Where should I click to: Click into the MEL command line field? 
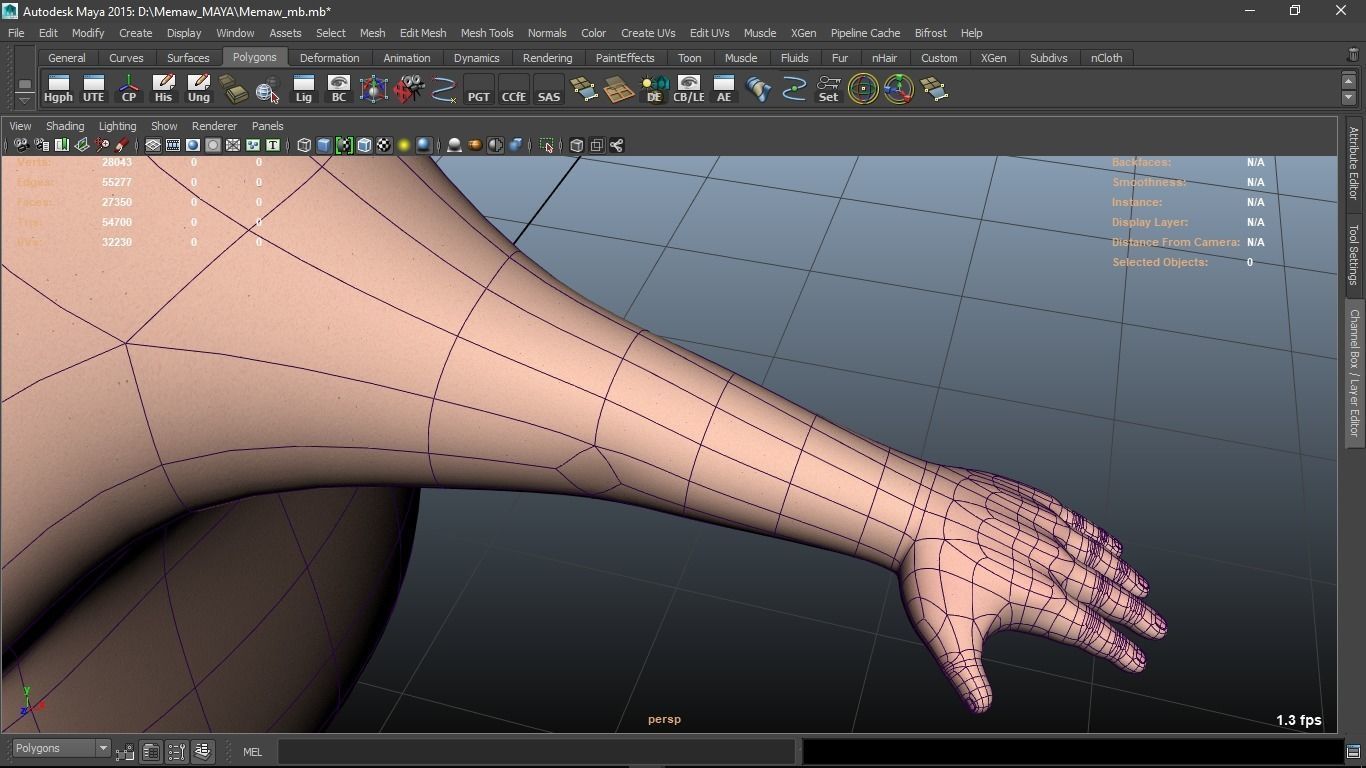536,751
